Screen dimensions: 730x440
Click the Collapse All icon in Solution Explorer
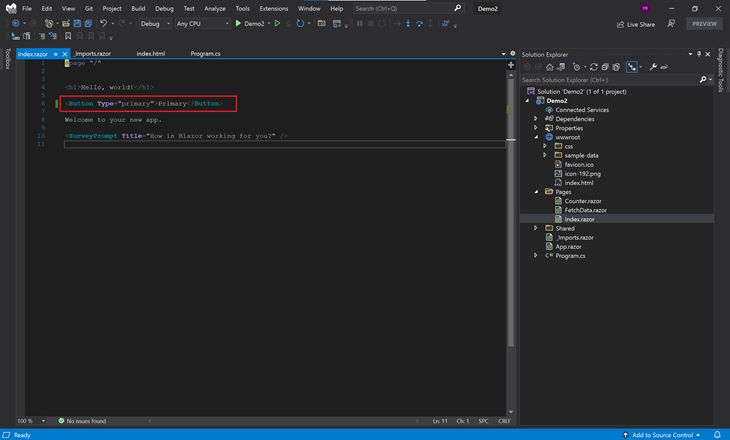coord(605,67)
